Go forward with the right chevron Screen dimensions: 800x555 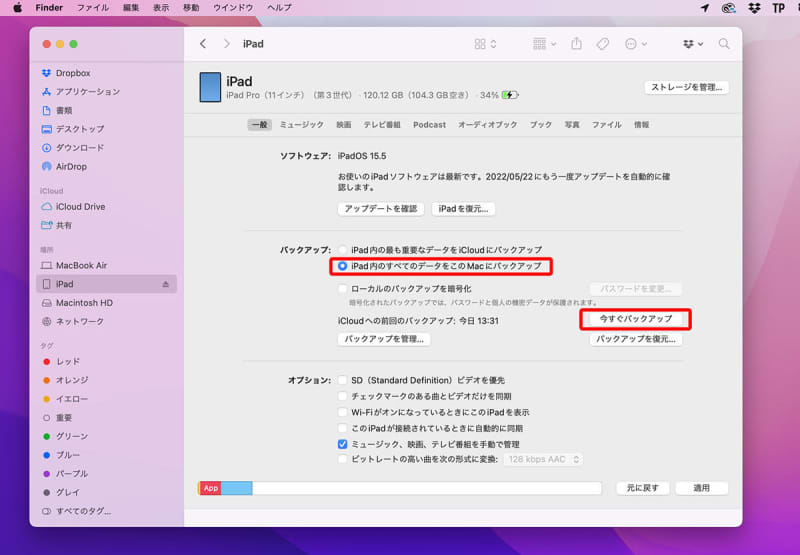[x=227, y=44]
